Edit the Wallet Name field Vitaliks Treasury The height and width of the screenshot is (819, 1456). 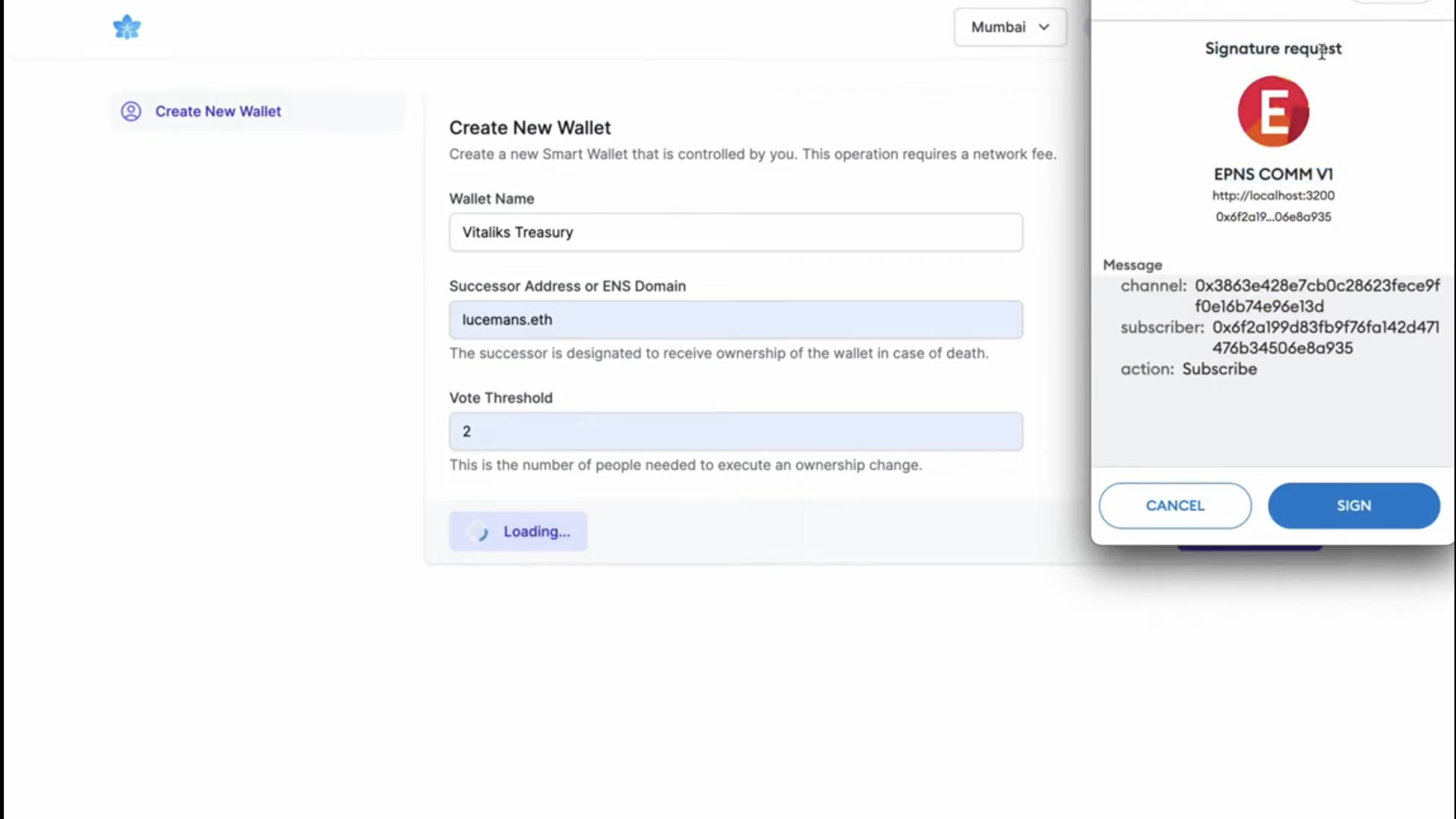pyautogui.click(x=736, y=232)
